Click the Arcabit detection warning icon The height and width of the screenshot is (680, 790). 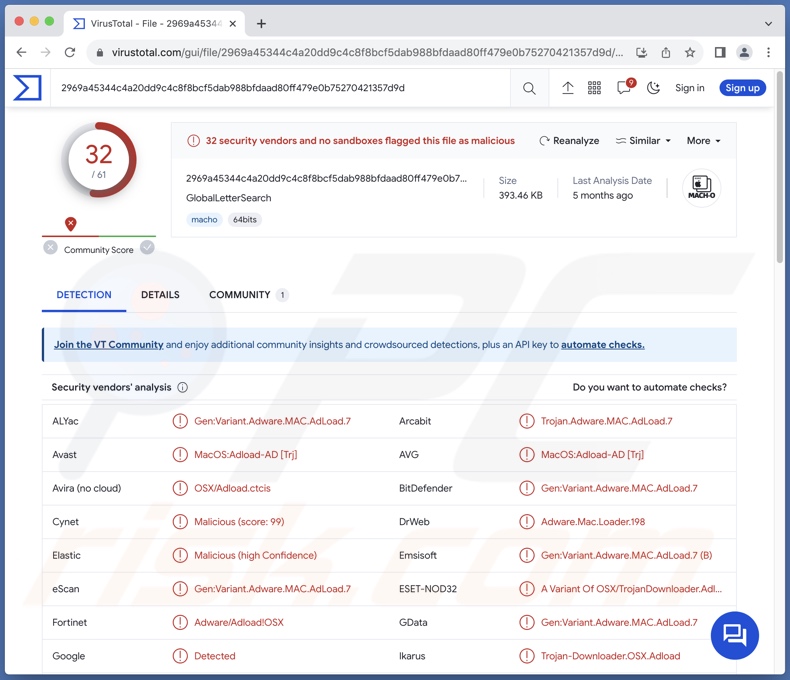pos(526,421)
